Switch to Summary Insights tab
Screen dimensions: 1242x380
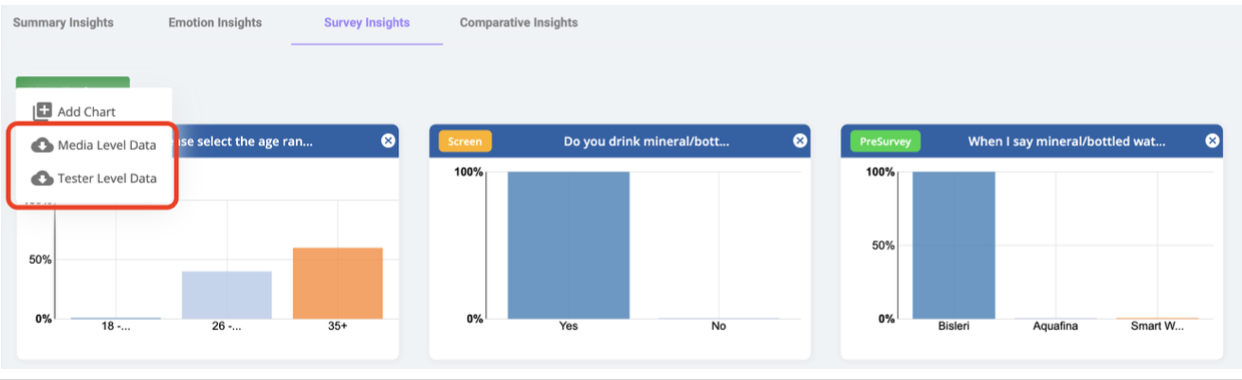[x=63, y=23]
